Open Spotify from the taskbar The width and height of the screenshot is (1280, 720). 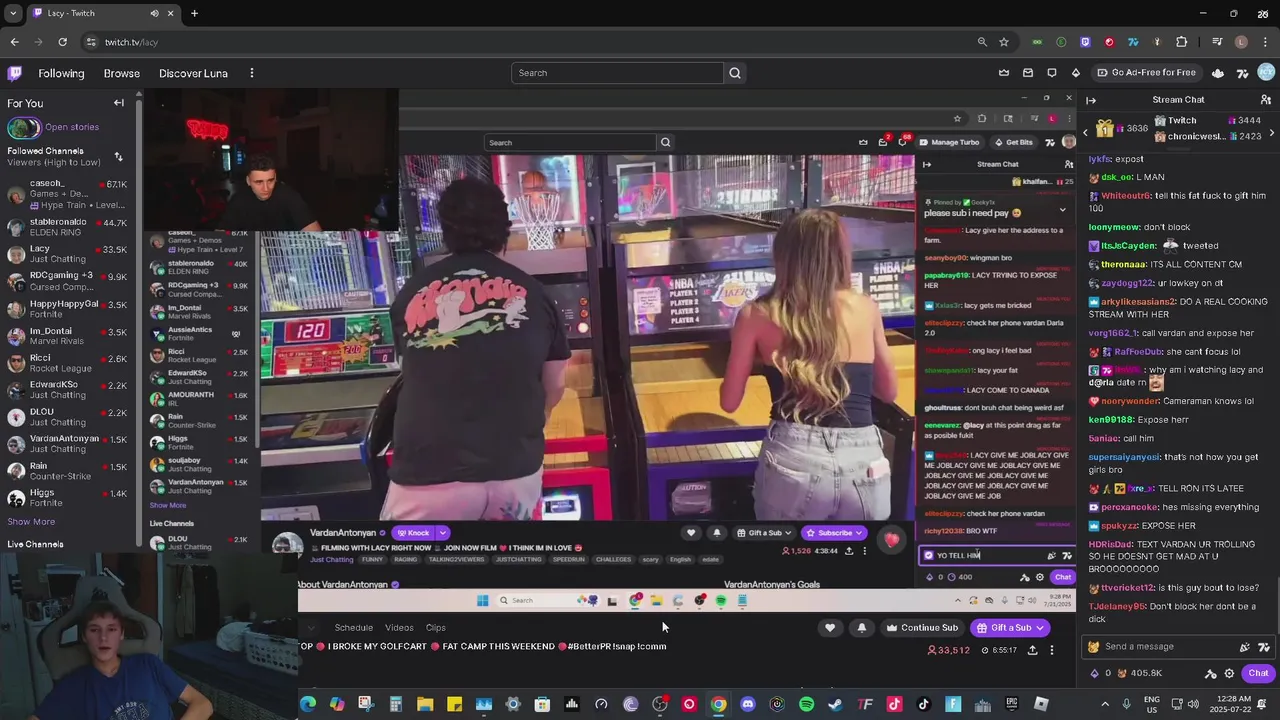point(806,704)
